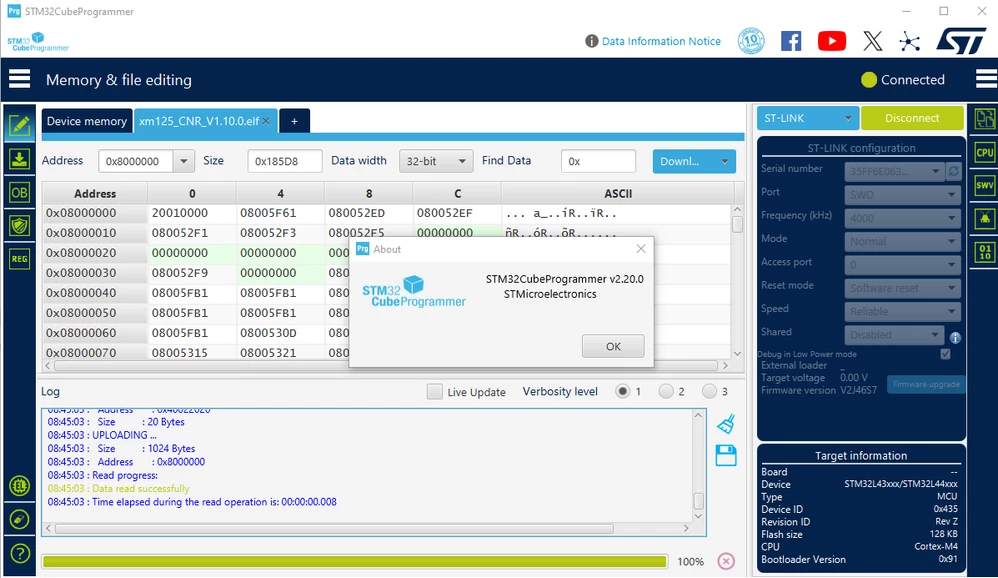The height and width of the screenshot is (578, 998).
Task: Expand the Download button arrow
Action: 724,162
